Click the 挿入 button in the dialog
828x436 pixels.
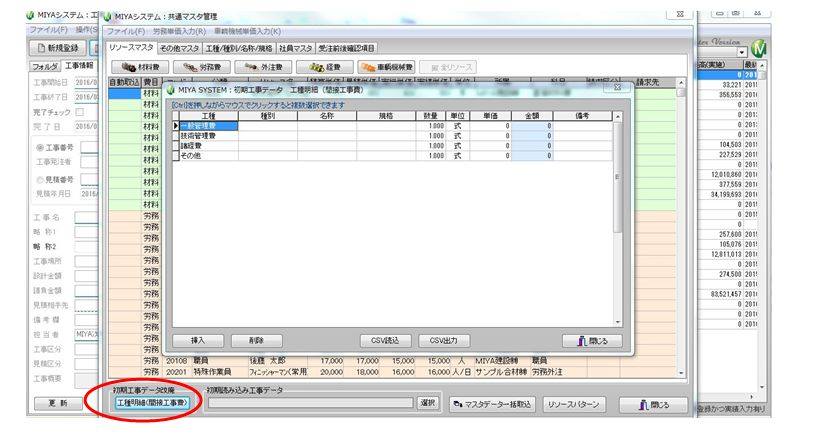point(198,340)
